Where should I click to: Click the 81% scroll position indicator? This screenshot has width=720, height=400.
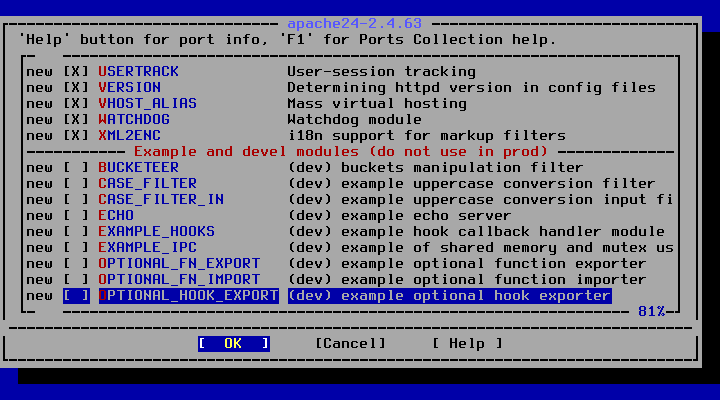click(652, 312)
